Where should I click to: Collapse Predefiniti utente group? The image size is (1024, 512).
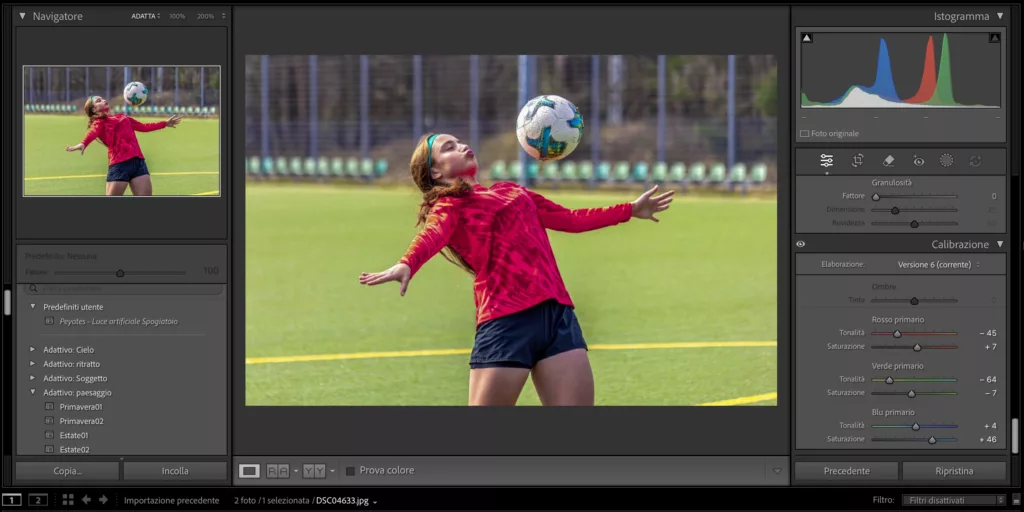(x=33, y=306)
